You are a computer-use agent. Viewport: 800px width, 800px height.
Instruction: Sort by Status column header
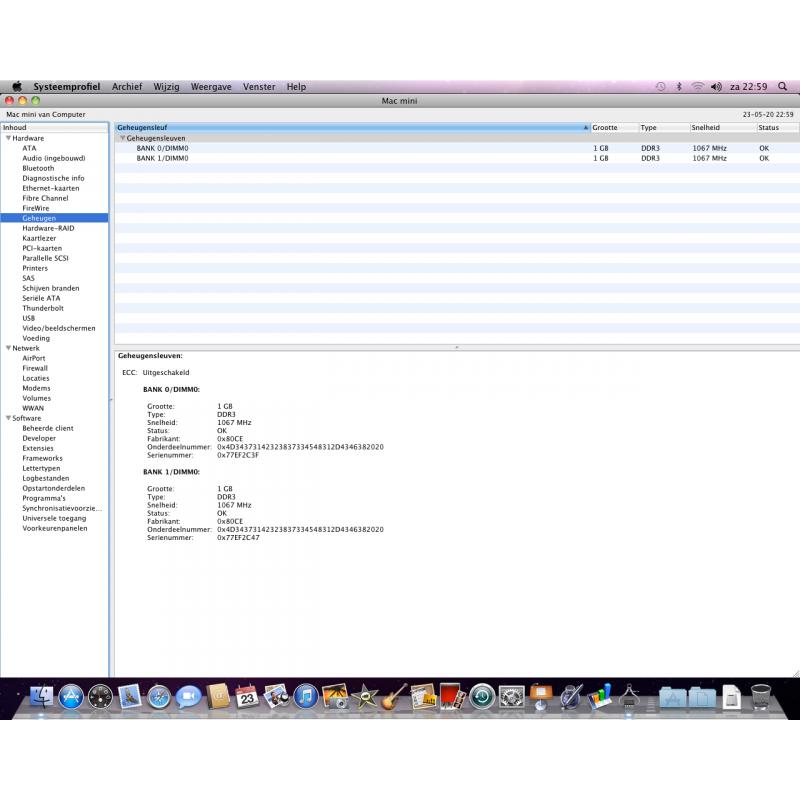(x=777, y=128)
